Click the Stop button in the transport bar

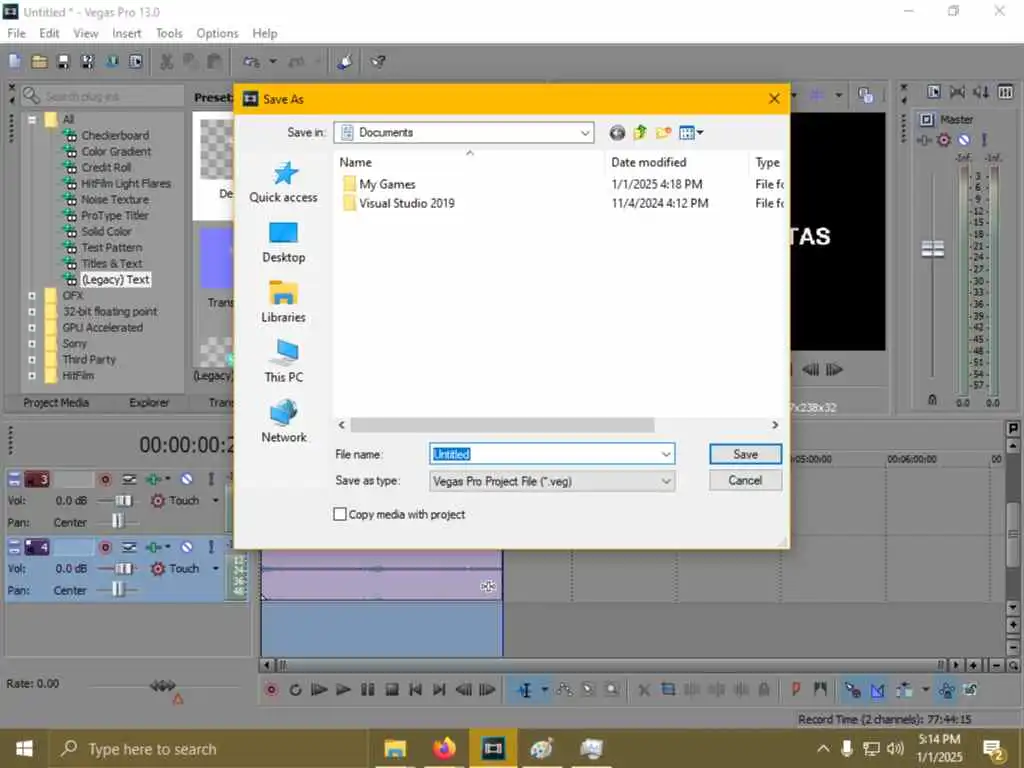point(392,690)
